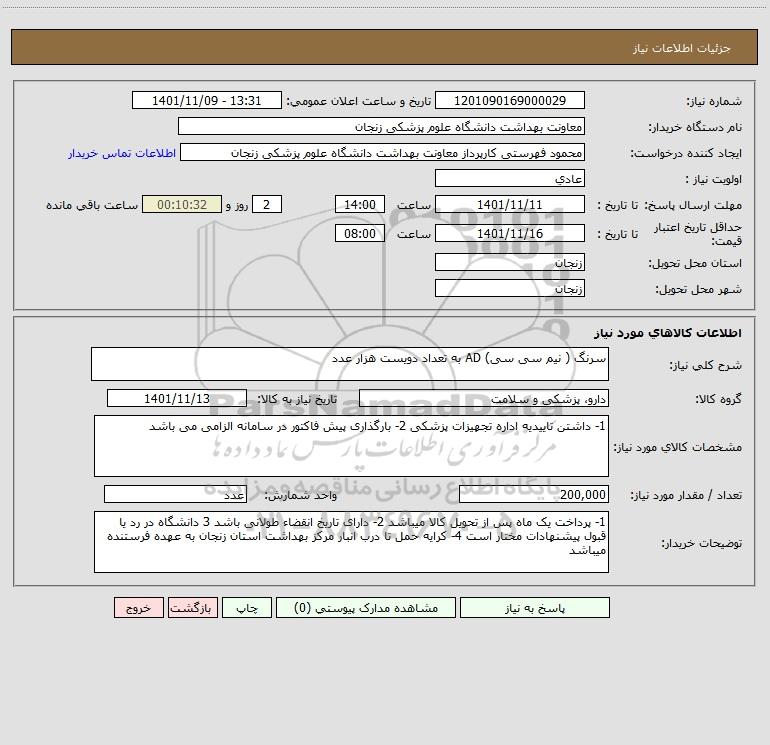Select need number field 1201090169000029
Image resolution: width=770 pixels, height=745 pixels.
pos(510,100)
